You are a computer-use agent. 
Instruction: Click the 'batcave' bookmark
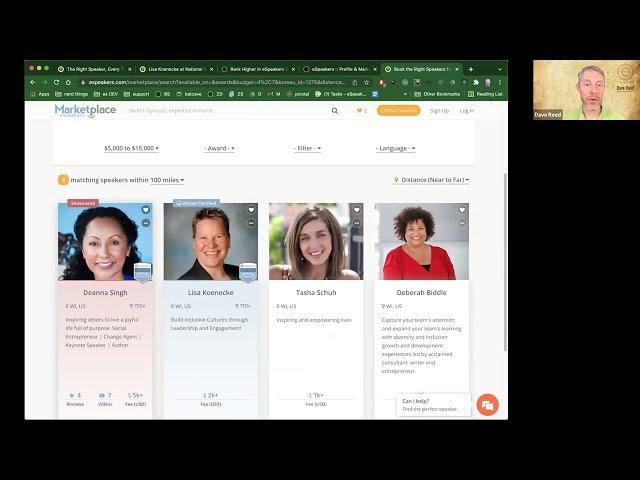[189, 94]
